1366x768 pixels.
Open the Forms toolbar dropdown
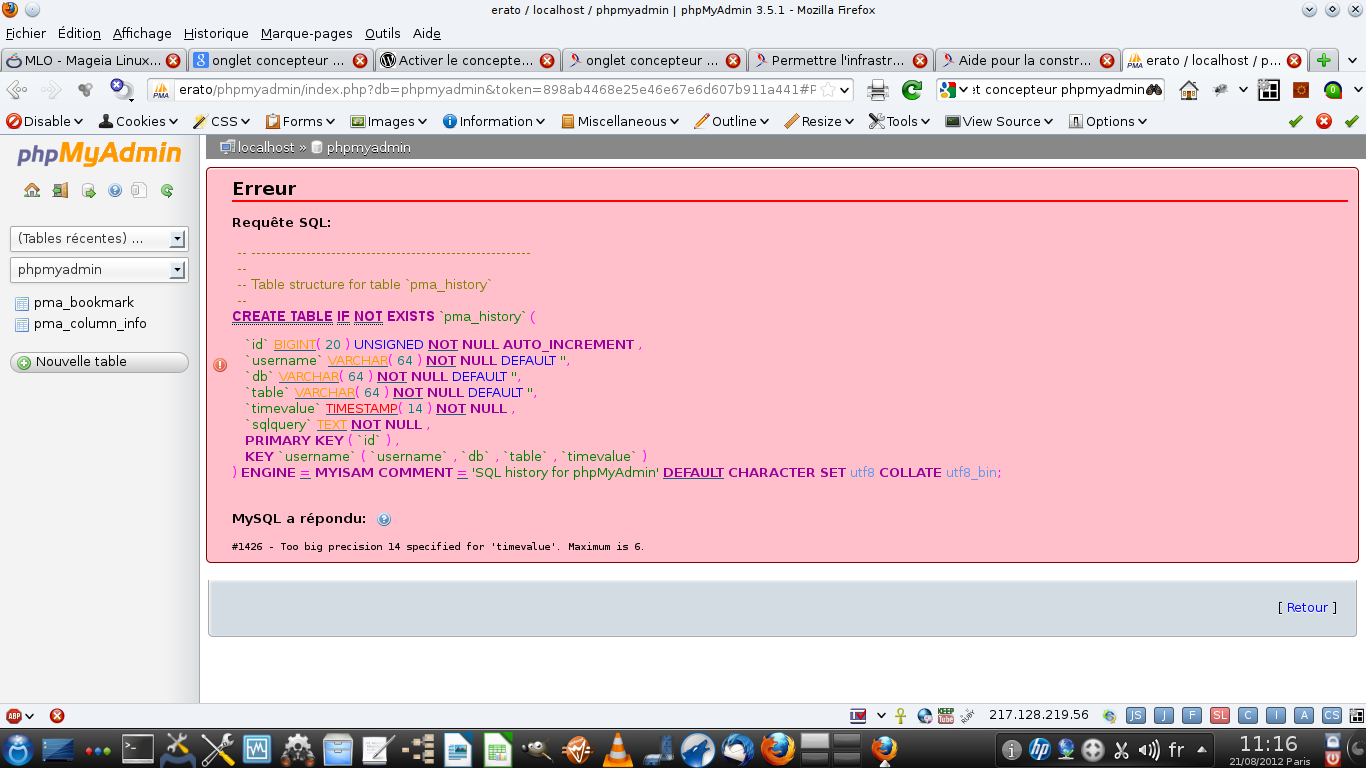click(x=301, y=121)
